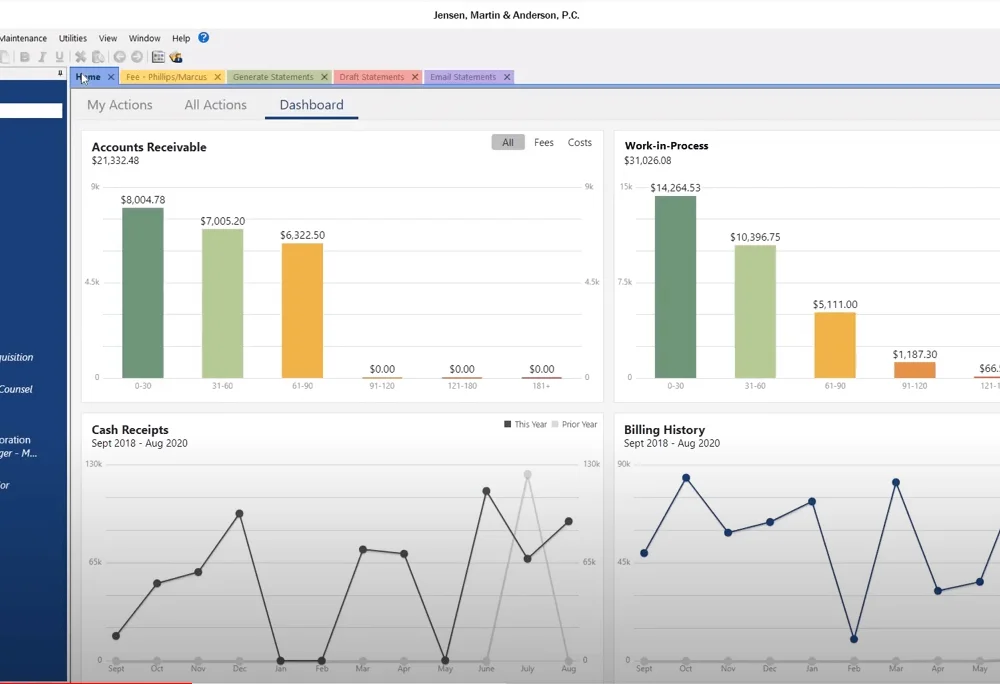Toggle Underline formatting in toolbar
1000x684 pixels.
point(59,57)
